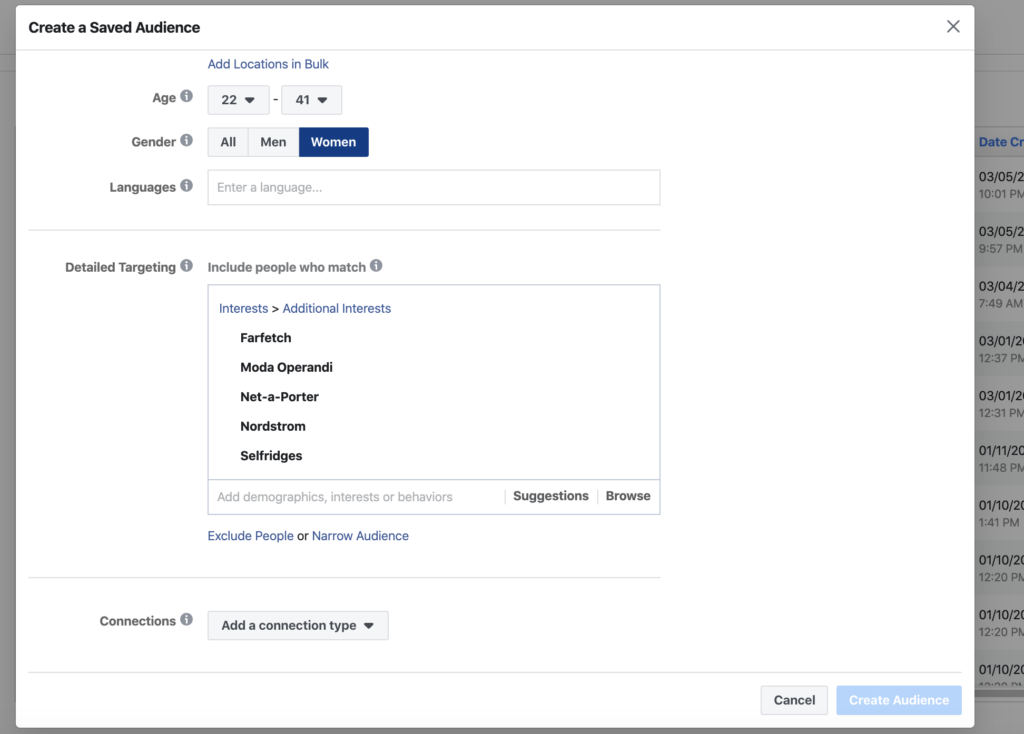1024x734 pixels.
Task: Click the Detailed Targeting info icon
Action: [187, 266]
